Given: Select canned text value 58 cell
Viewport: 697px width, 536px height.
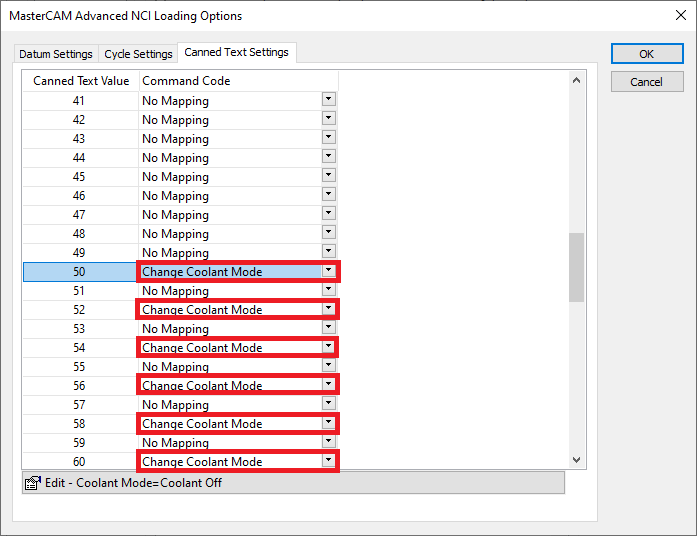Looking at the screenshot, I should coord(80,424).
